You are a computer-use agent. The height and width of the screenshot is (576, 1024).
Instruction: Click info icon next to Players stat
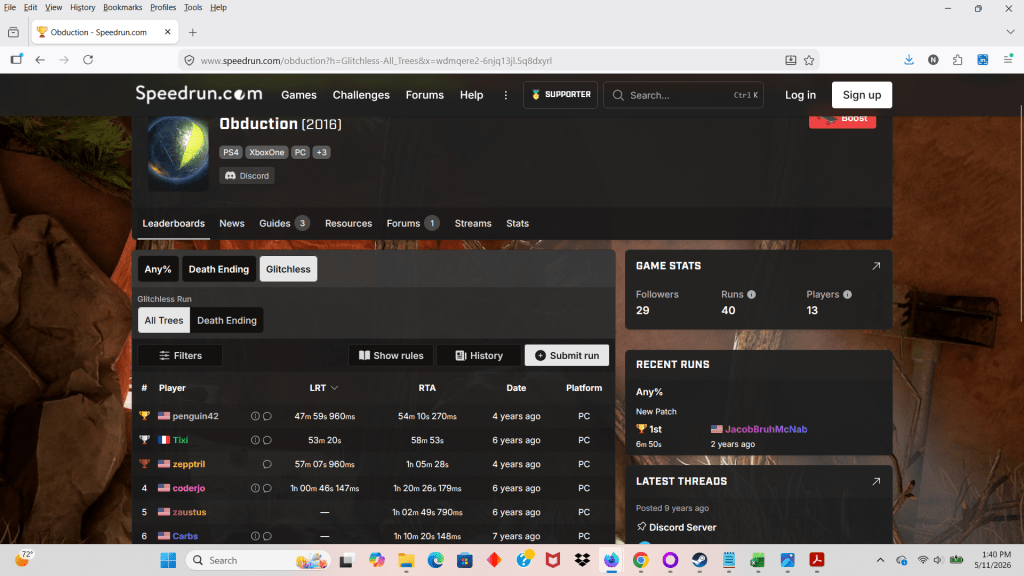847,295
